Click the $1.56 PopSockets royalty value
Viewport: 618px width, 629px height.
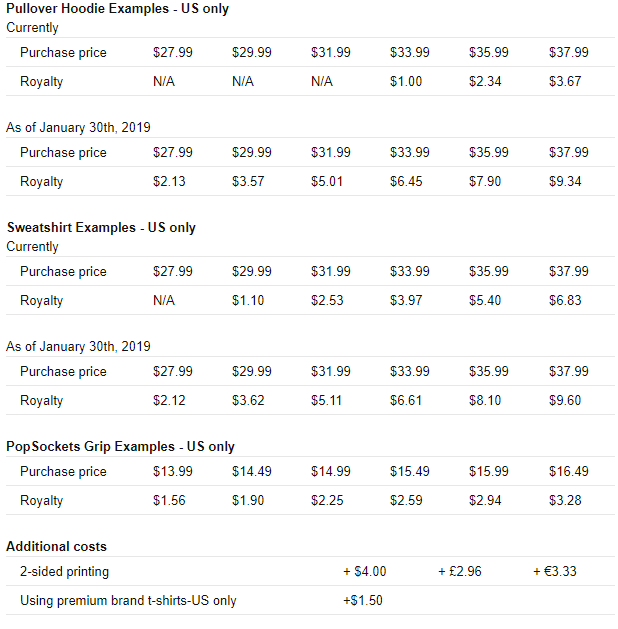pyautogui.click(x=169, y=500)
